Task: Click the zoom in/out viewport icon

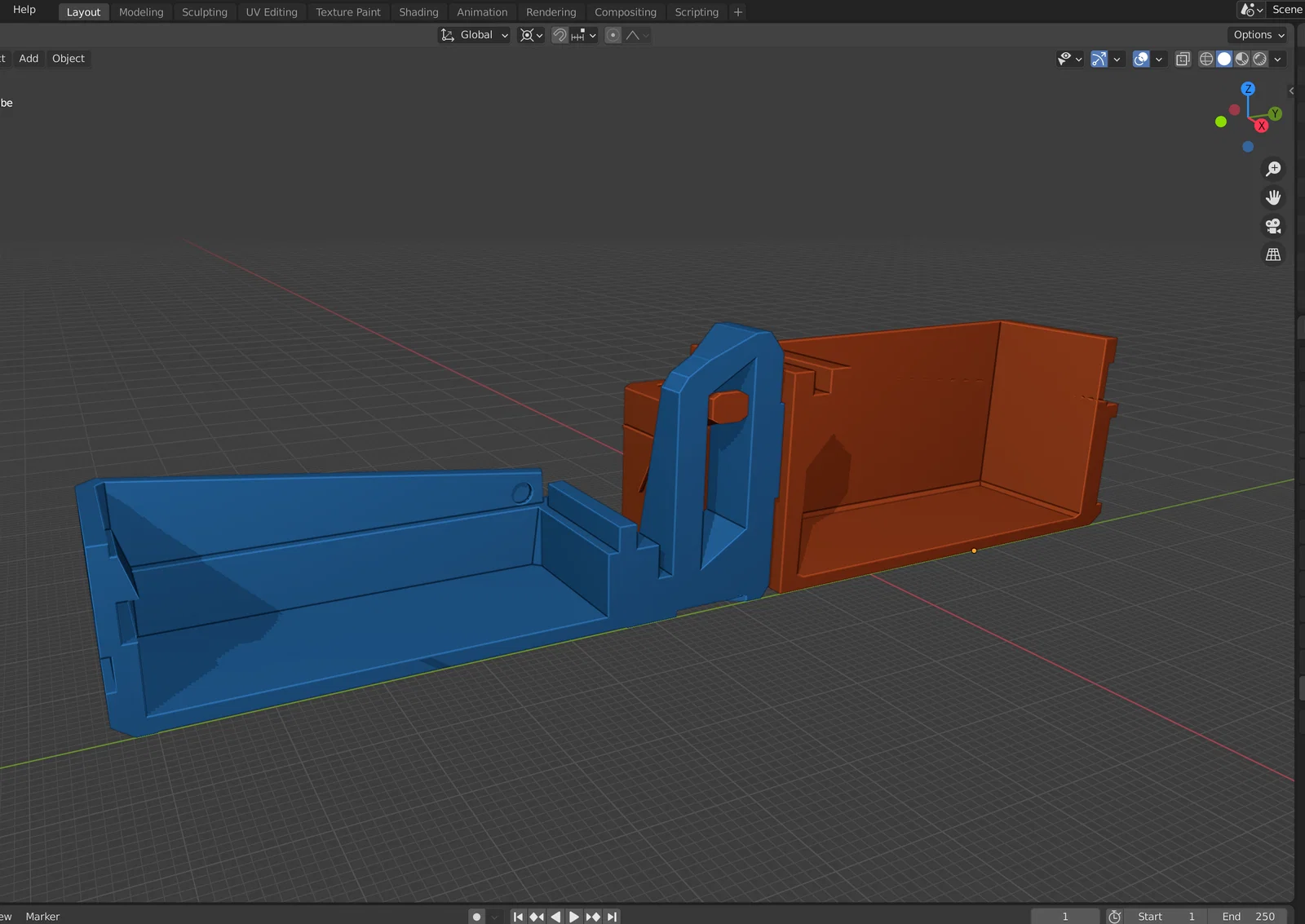Action: point(1272,169)
